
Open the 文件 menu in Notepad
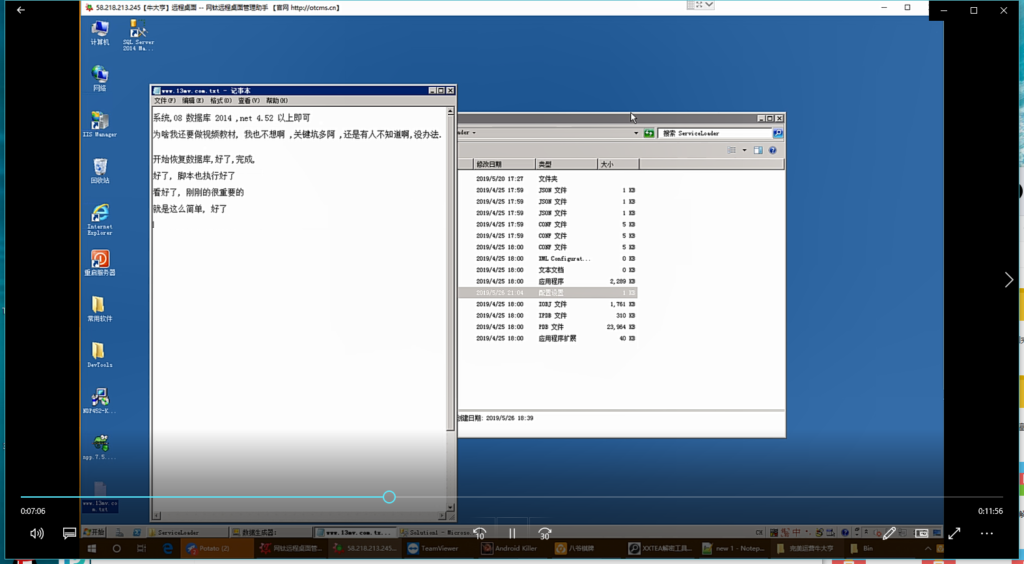click(164, 101)
